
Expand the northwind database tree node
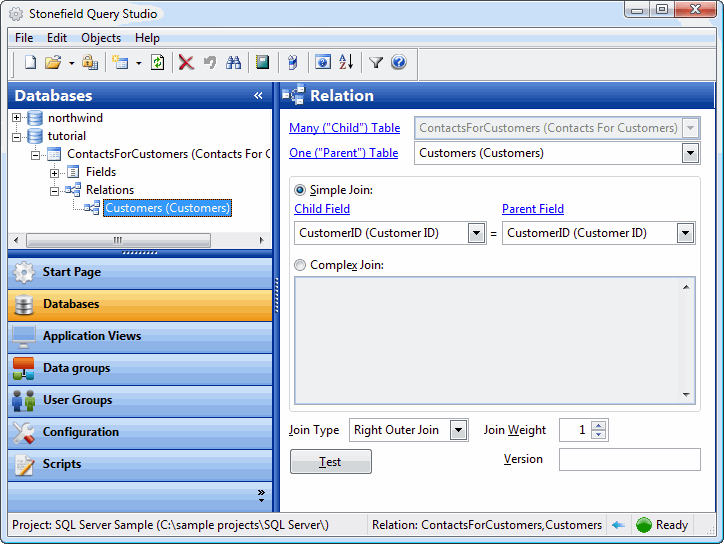pyautogui.click(x=17, y=118)
